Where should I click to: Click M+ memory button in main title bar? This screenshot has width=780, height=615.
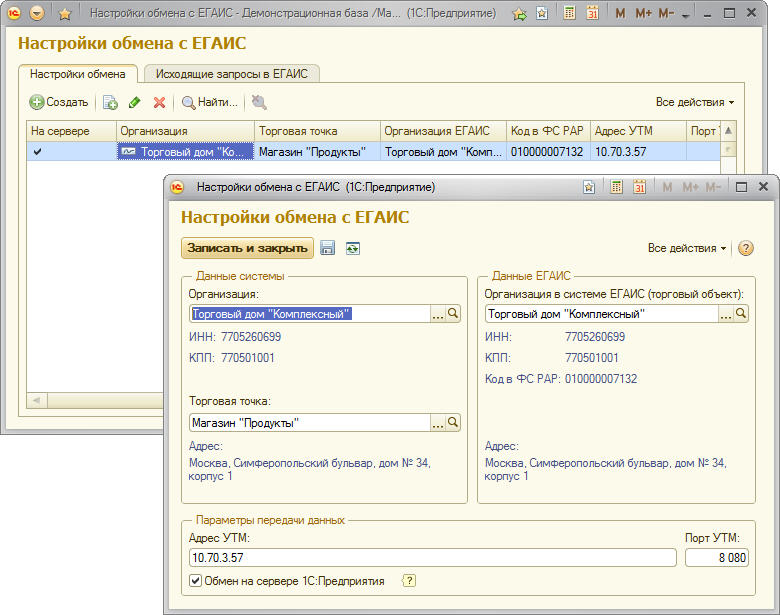643,13
